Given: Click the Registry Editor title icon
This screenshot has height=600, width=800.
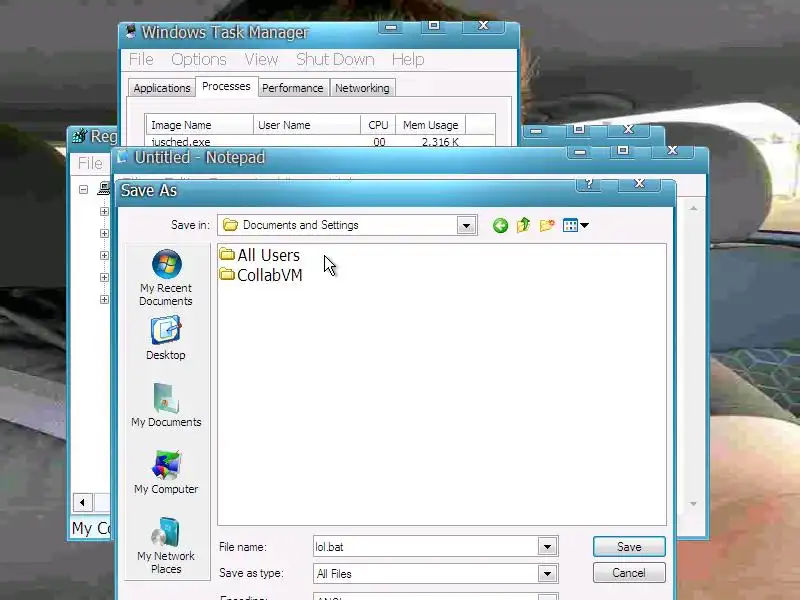Looking at the screenshot, I should click(80, 136).
